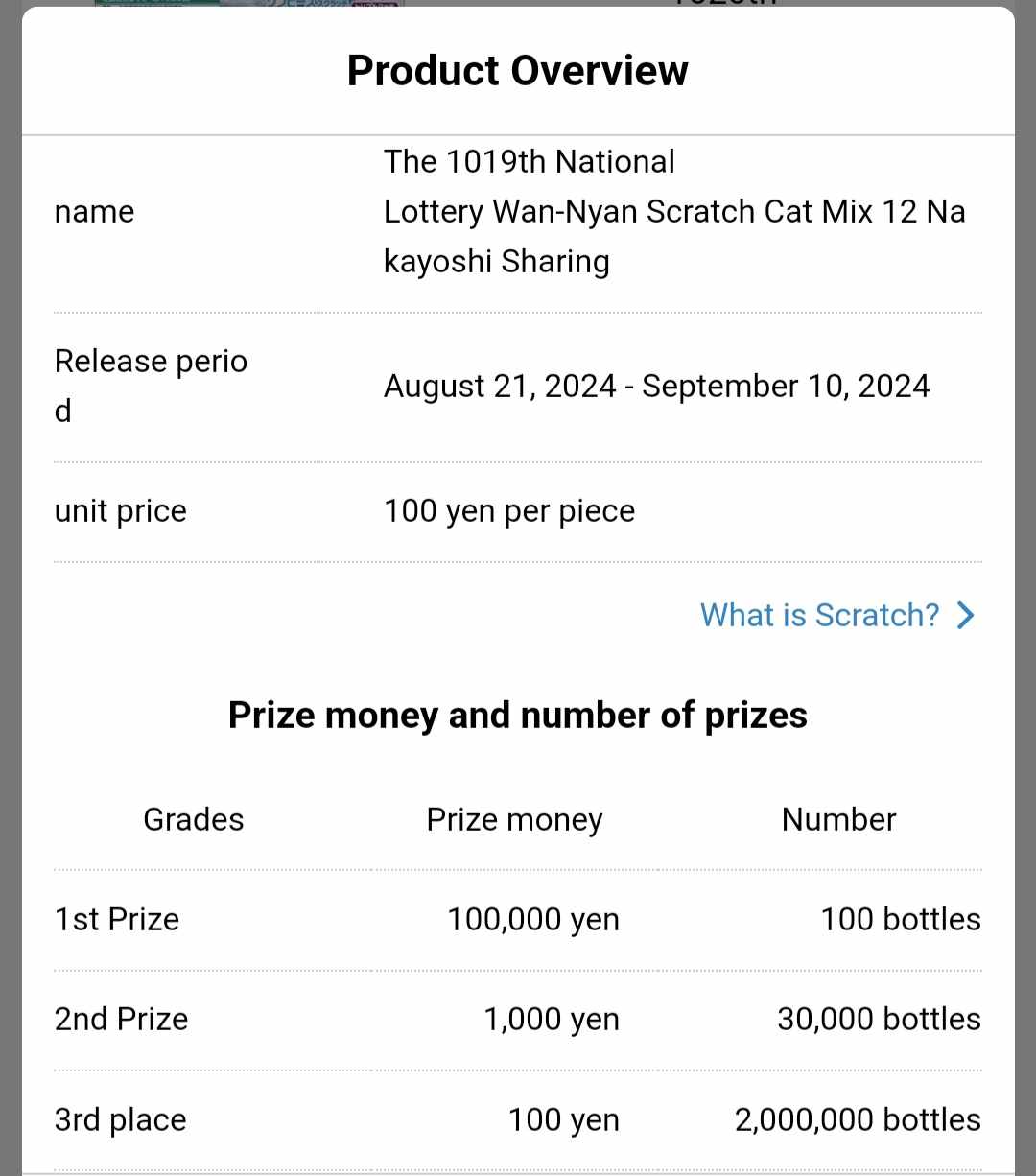Select the "2nd Prize" row label
The height and width of the screenshot is (1176, 1036).
[122, 1019]
